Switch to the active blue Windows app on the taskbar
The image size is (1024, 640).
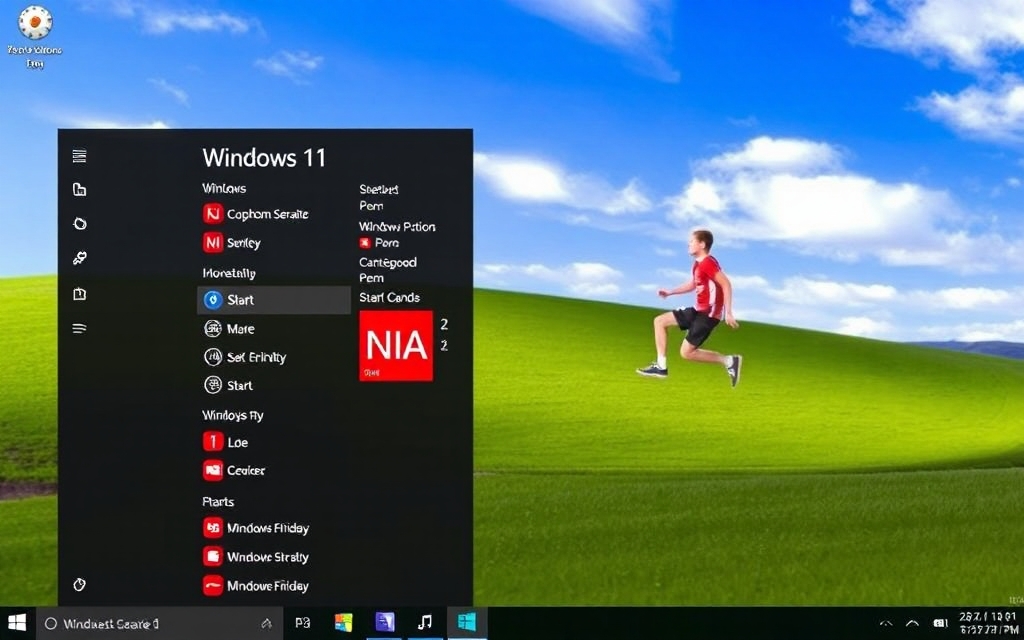466,623
